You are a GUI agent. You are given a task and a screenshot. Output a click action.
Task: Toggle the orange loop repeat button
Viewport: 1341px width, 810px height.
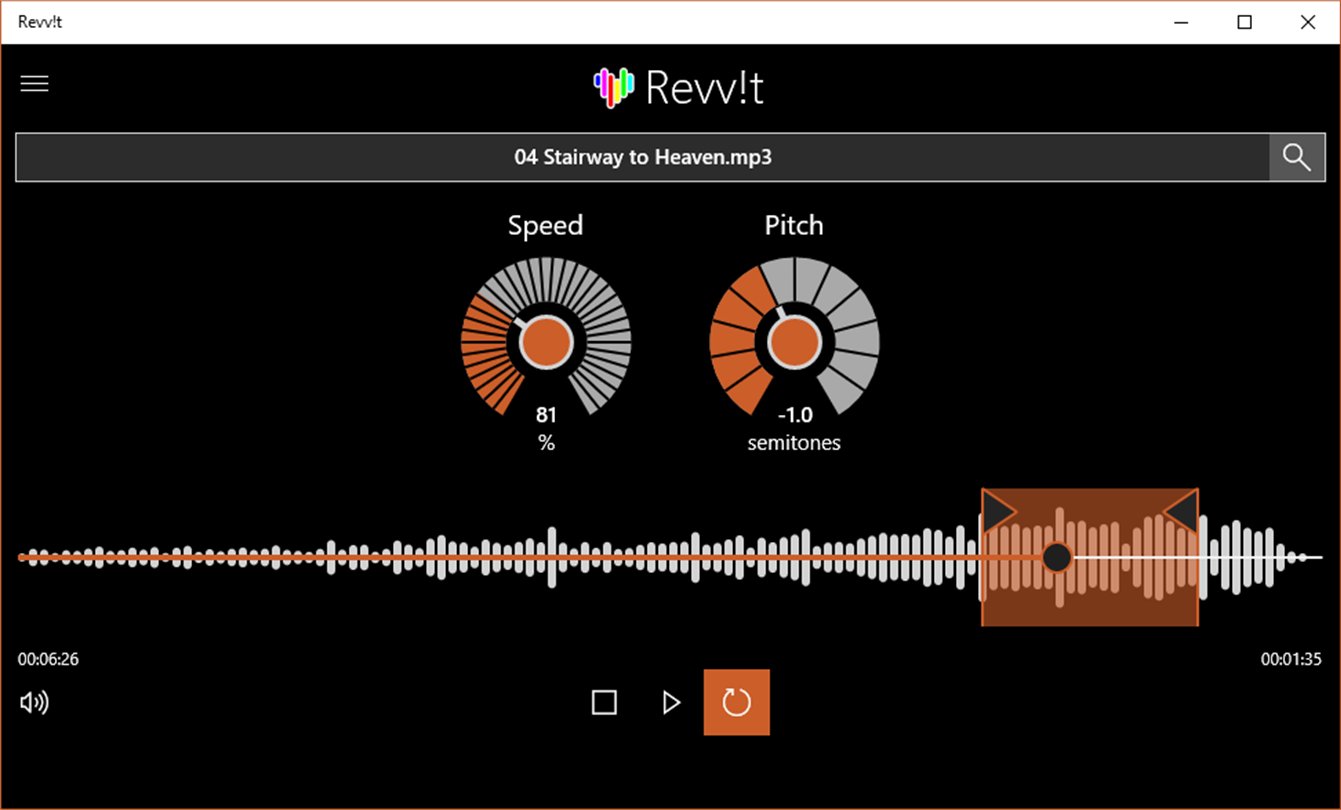point(737,702)
